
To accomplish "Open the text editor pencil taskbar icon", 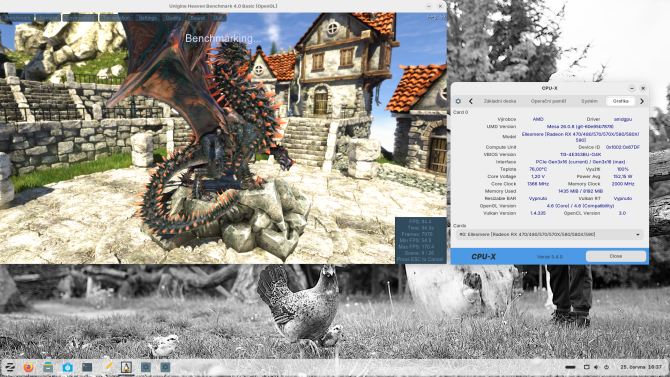I will click(107, 367).
